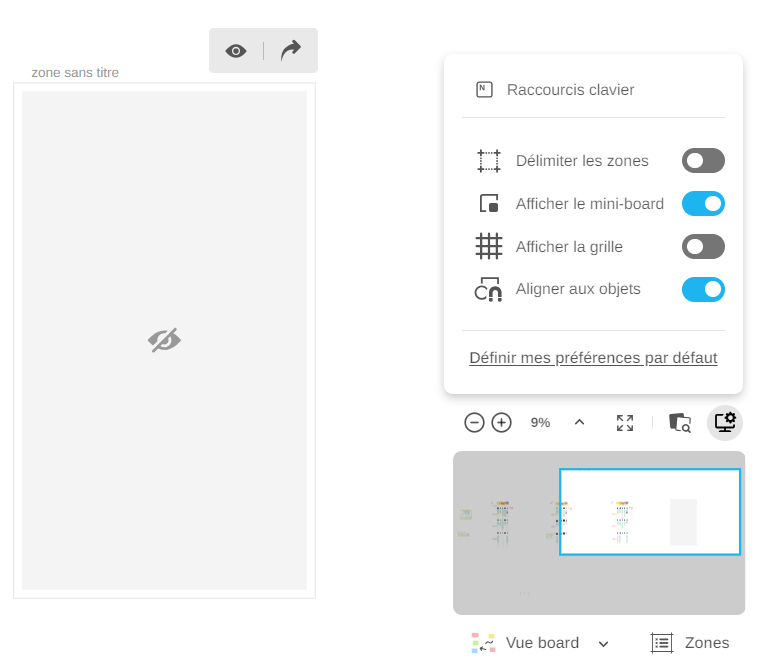Click the zoom out minus icon
The width and height of the screenshot is (757, 667).
point(474,423)
